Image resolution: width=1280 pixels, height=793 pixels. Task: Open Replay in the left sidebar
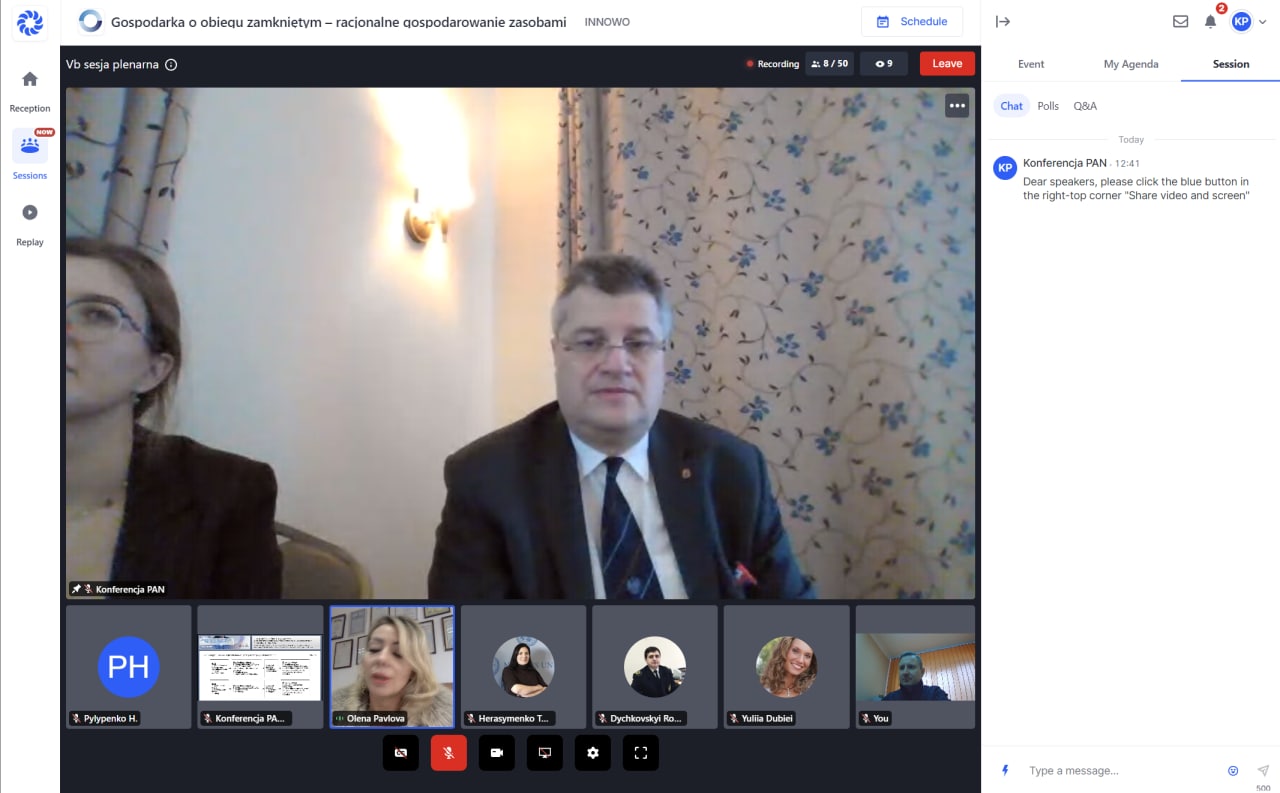pos(30,223)
